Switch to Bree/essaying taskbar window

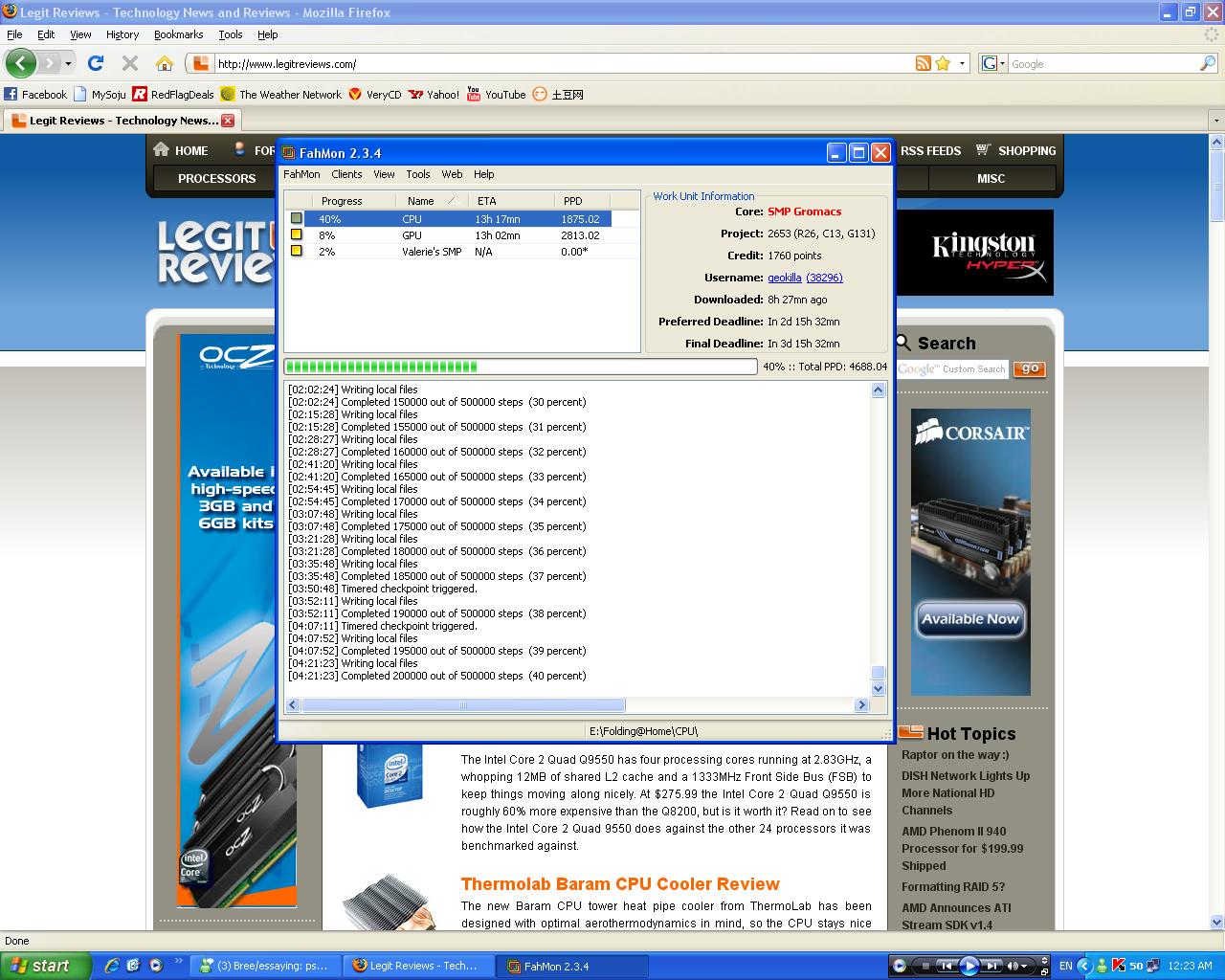[265, 966]
